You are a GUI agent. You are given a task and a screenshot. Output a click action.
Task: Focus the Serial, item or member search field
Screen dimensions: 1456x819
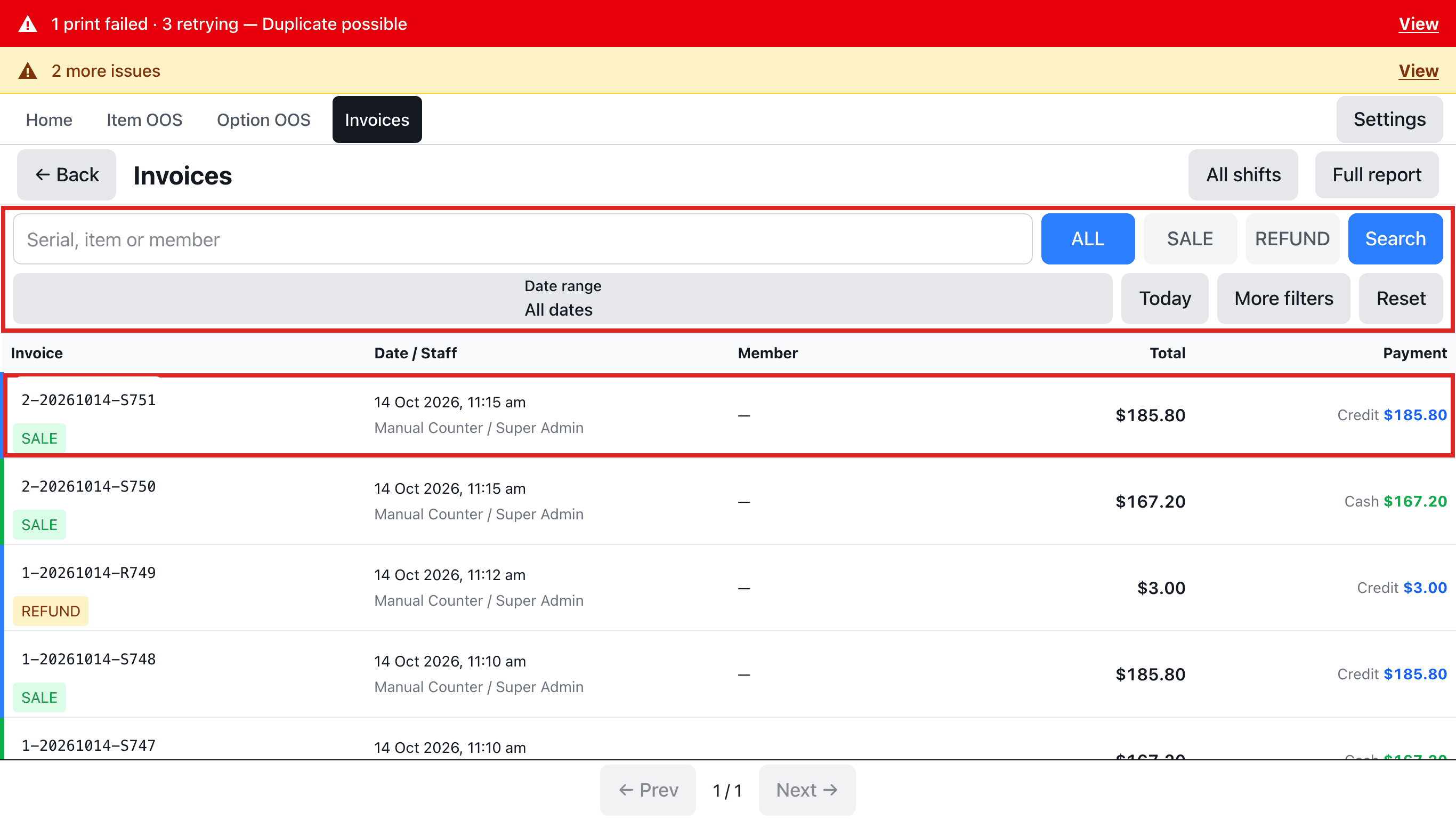click(x=522, y=239)
